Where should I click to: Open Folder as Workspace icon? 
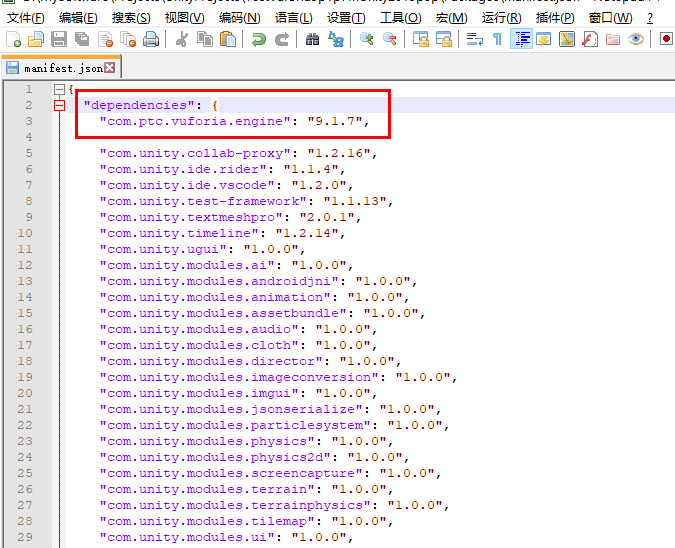point(613,40)
